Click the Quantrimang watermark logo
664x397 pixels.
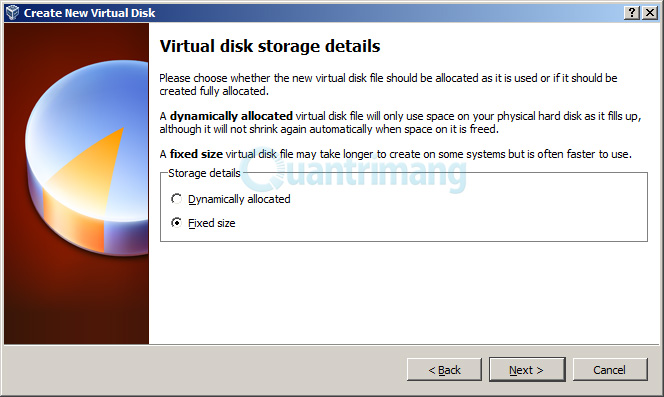pos(354,174)
